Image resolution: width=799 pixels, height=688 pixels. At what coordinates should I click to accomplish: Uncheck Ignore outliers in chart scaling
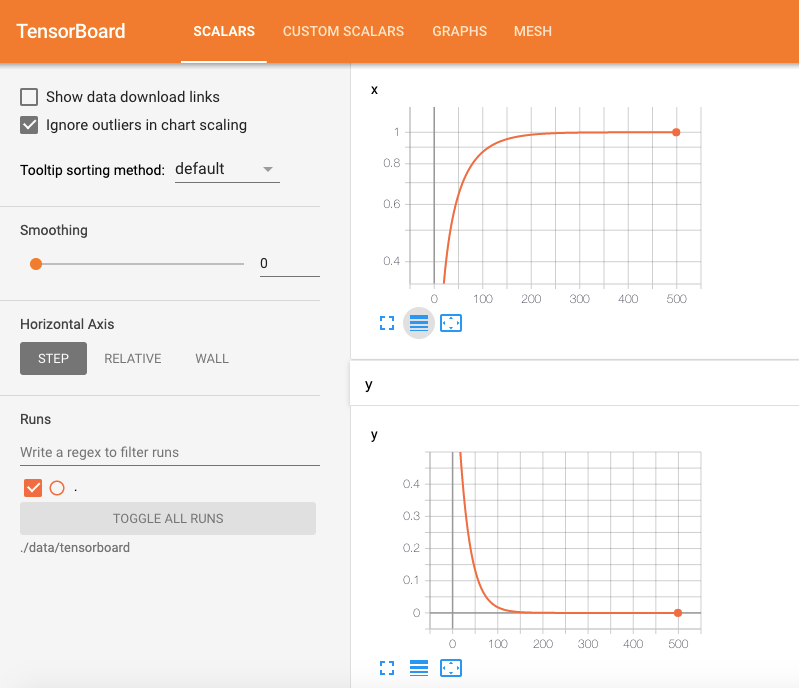[x=29, y=125]
